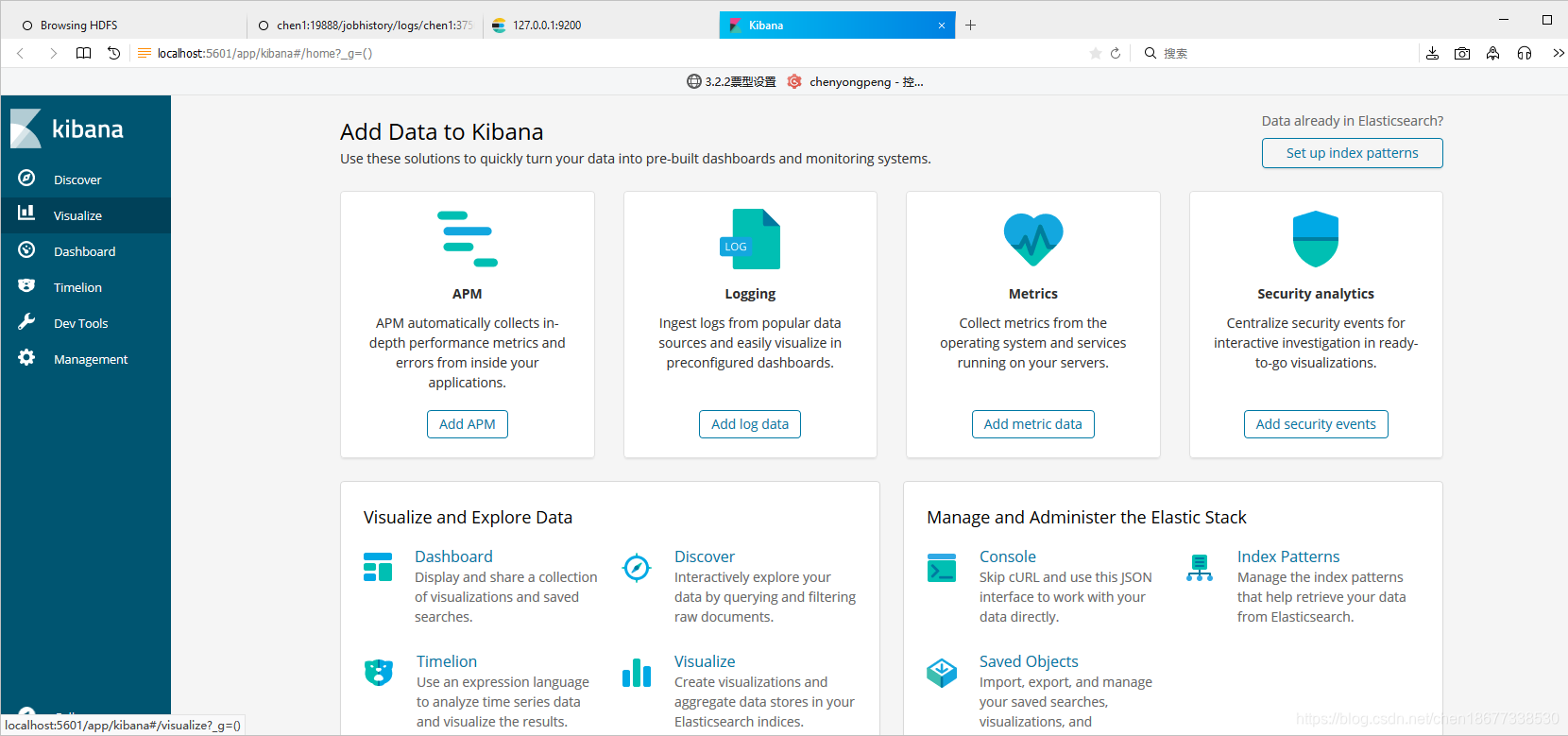The image size is (1568, 736).
Task: Click the Add security events button
Action: coord(1316,424)
